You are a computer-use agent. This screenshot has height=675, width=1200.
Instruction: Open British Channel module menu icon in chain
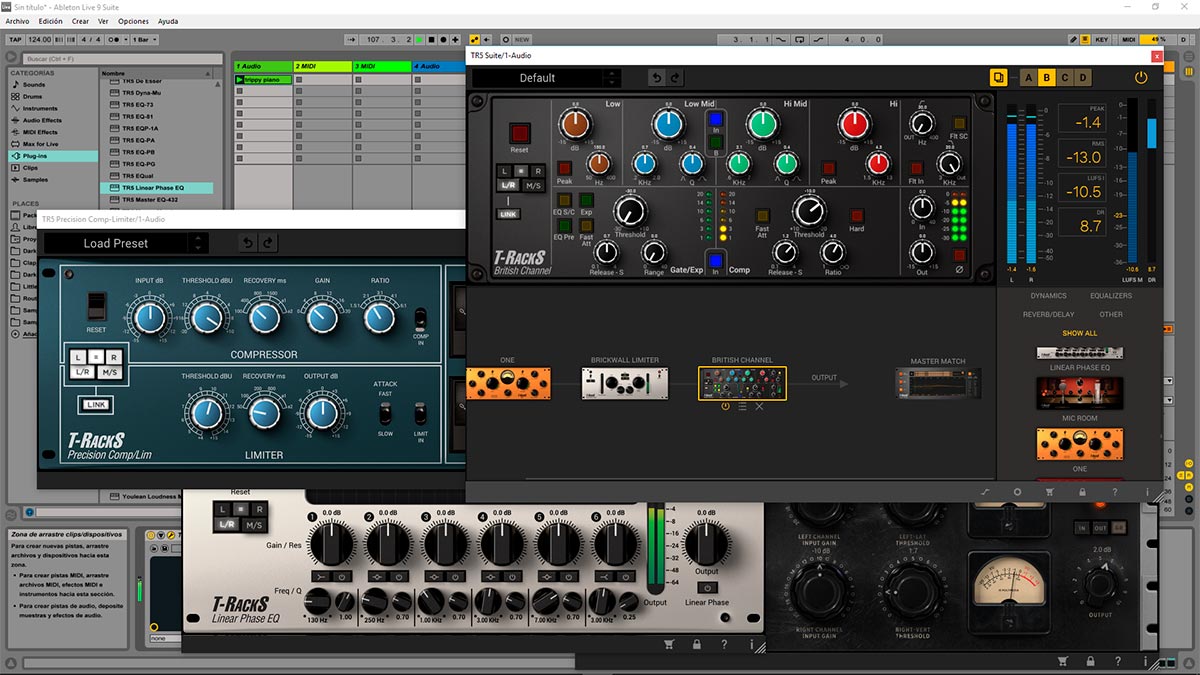tap(742, 406)
